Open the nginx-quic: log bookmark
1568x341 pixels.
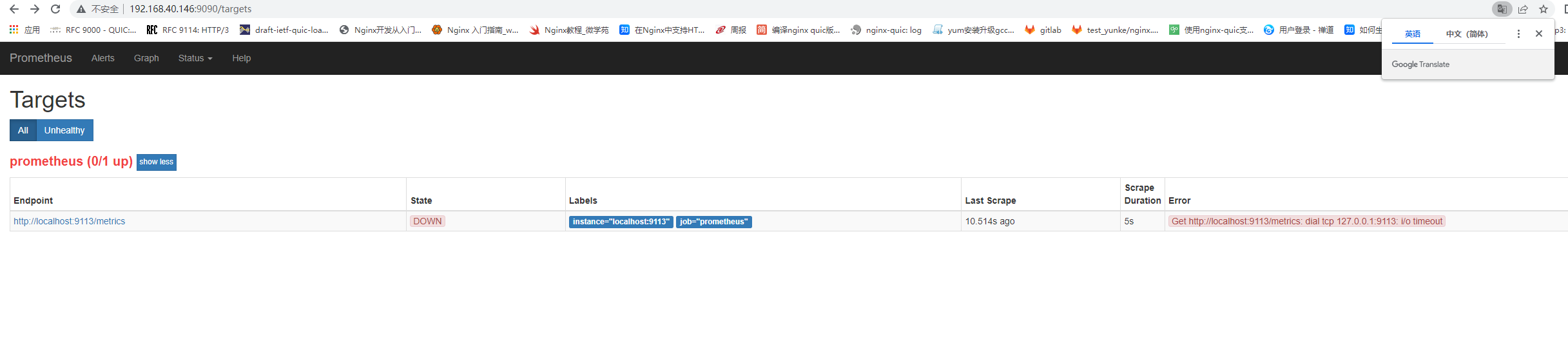click(886, 30)
